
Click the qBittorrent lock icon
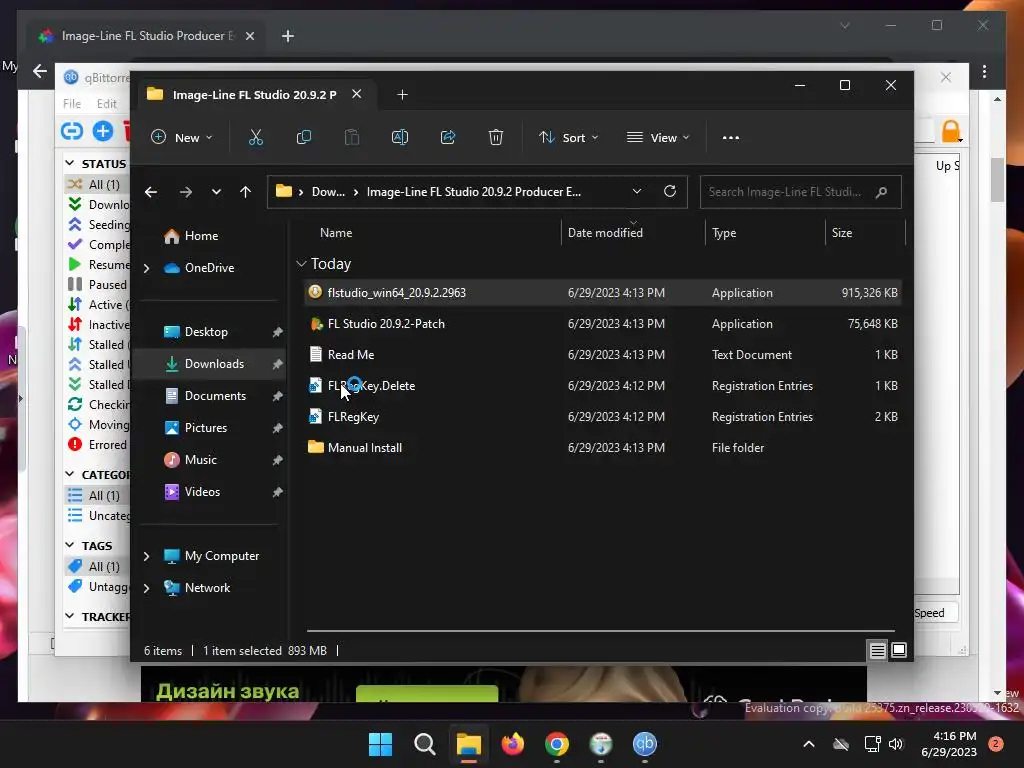(x=951, y=131)
